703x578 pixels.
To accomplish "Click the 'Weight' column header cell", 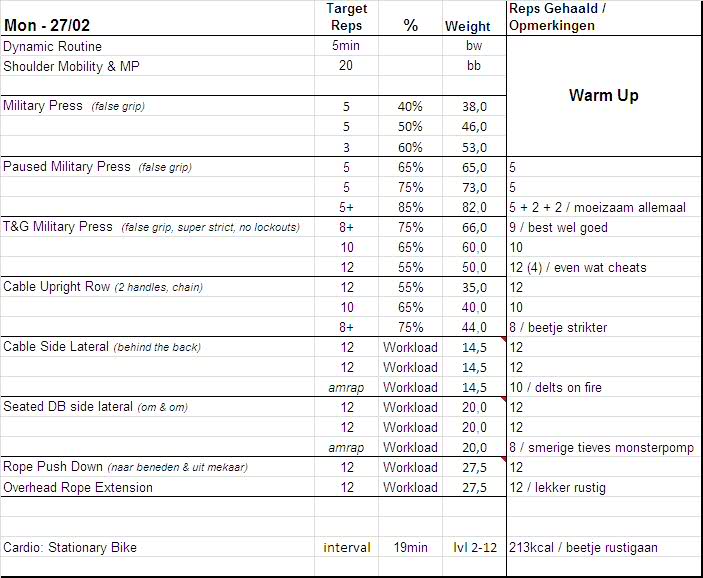I will coord(468,26).
